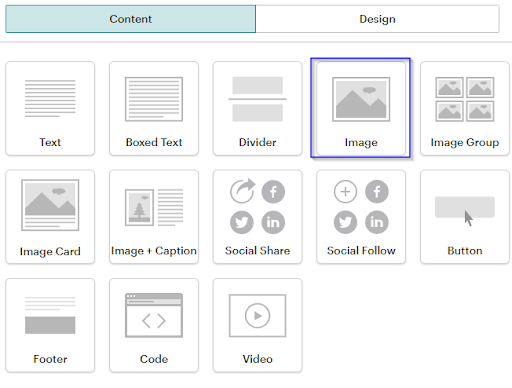Add a Text content block

coord(50,108)
